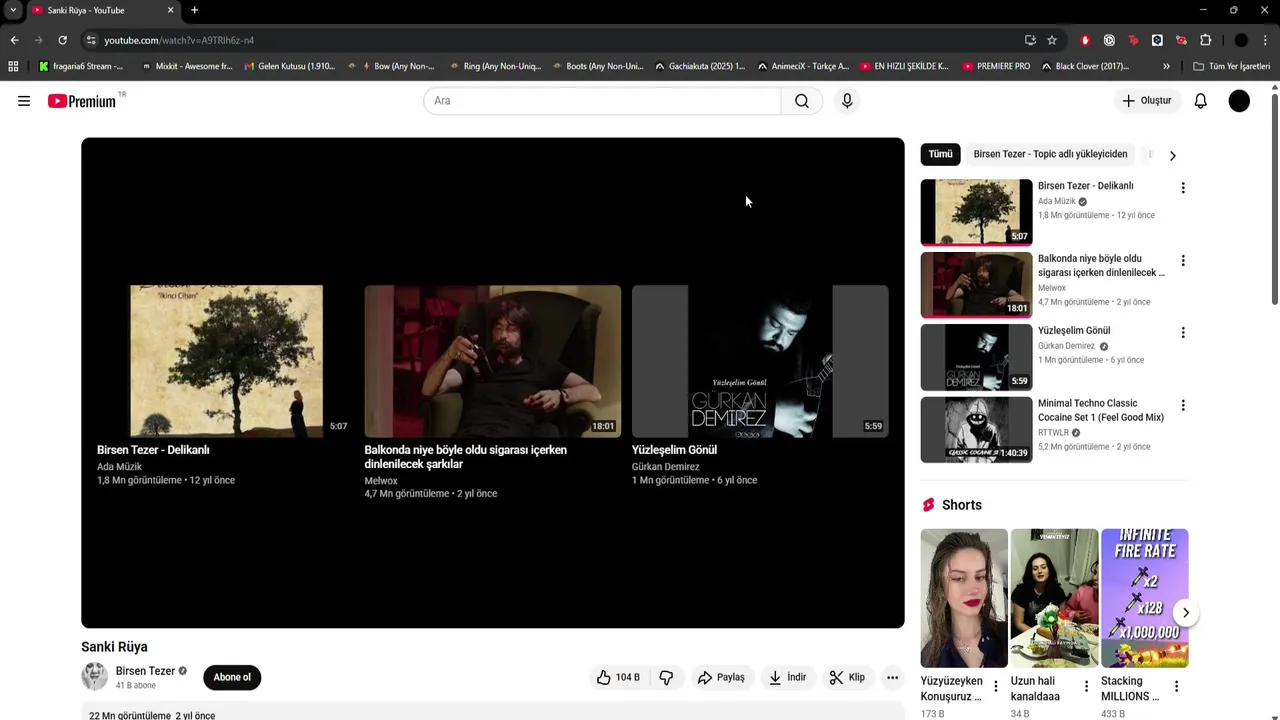Reload the page in browser toolbar

coord(62,40)
